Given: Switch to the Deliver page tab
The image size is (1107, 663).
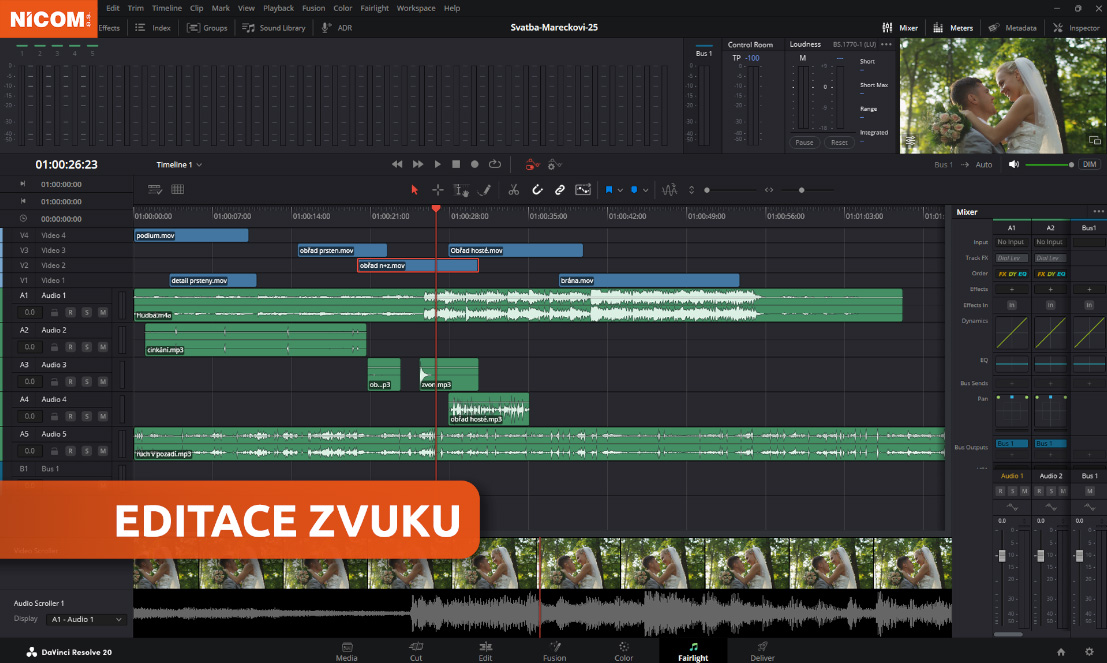Looking at the screenshot, I should coord(762,651).
